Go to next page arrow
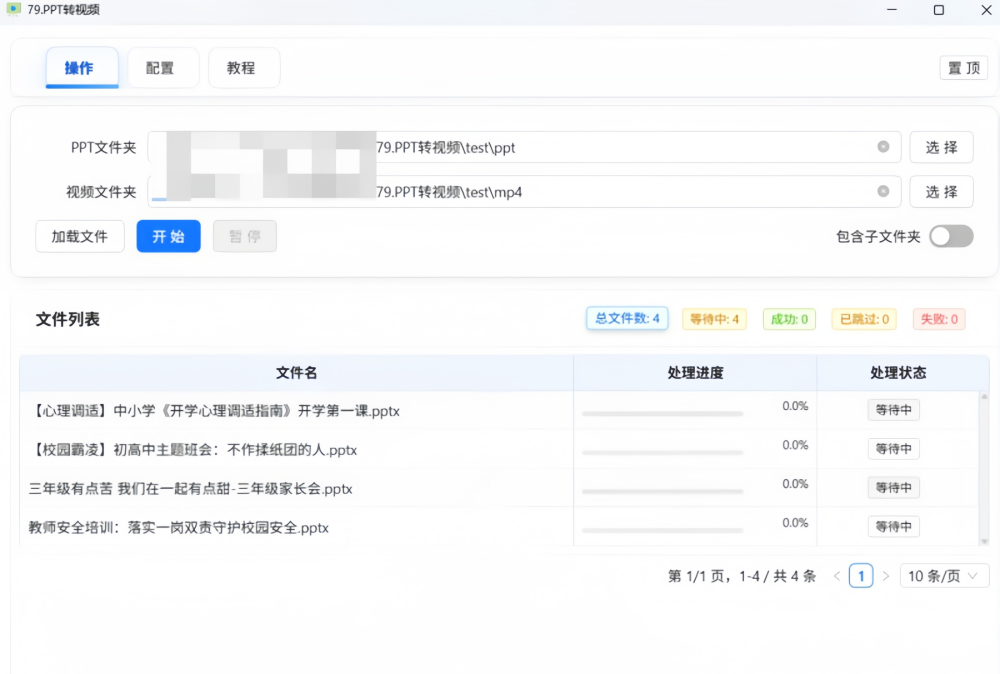Image resolution: width=1000 pixels, height=674 pixels. click(885, 576)
